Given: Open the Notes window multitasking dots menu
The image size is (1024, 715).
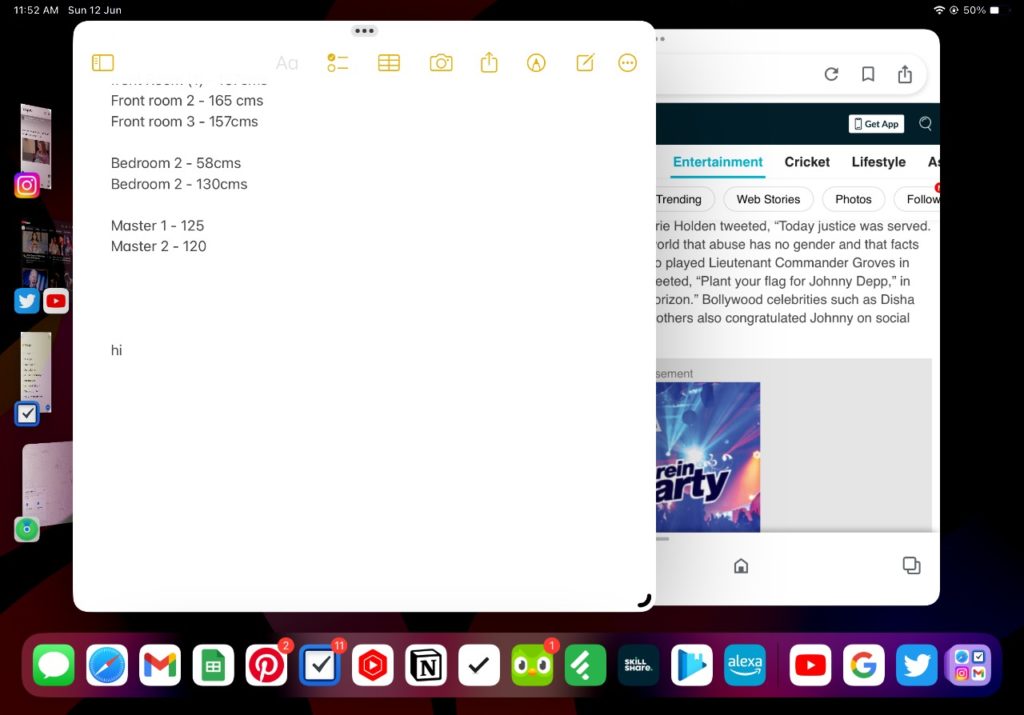Looking at the screenshot, I should (364, 31).
